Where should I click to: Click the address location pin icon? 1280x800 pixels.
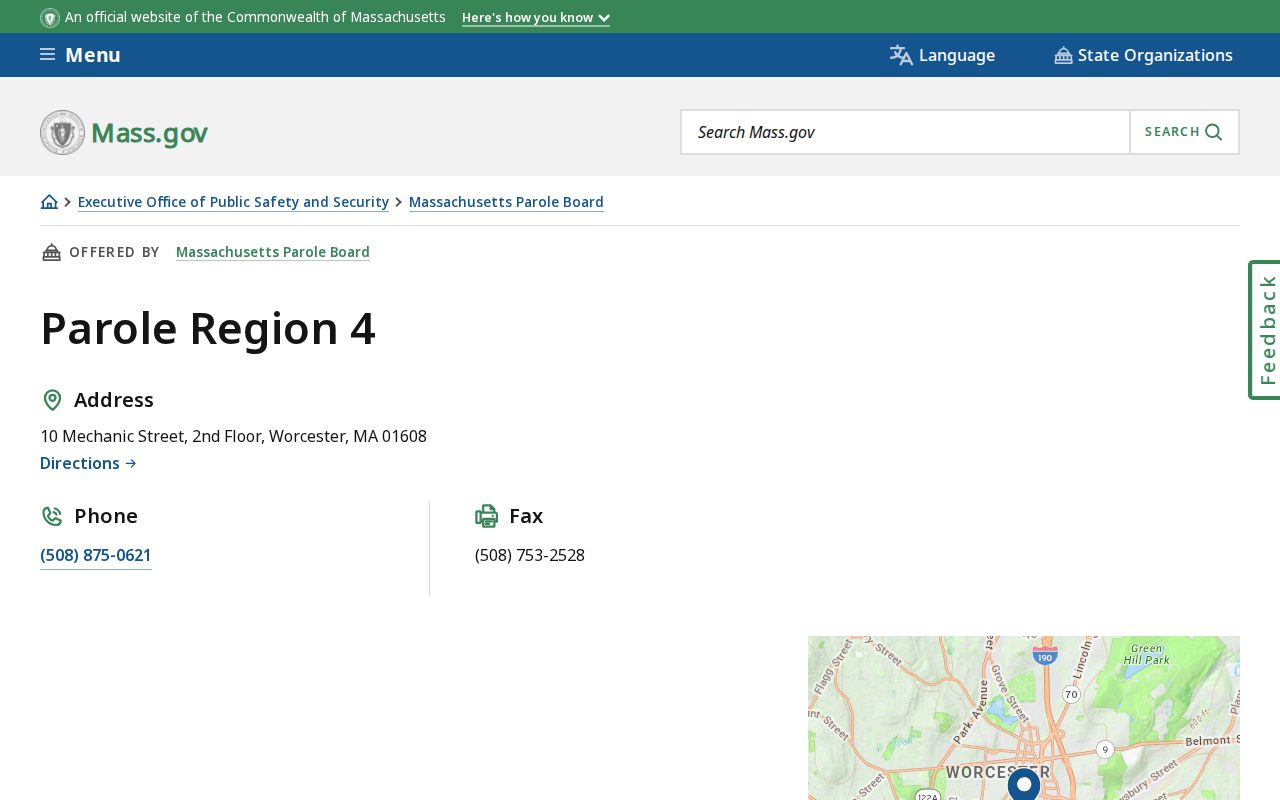coord(52,400)
